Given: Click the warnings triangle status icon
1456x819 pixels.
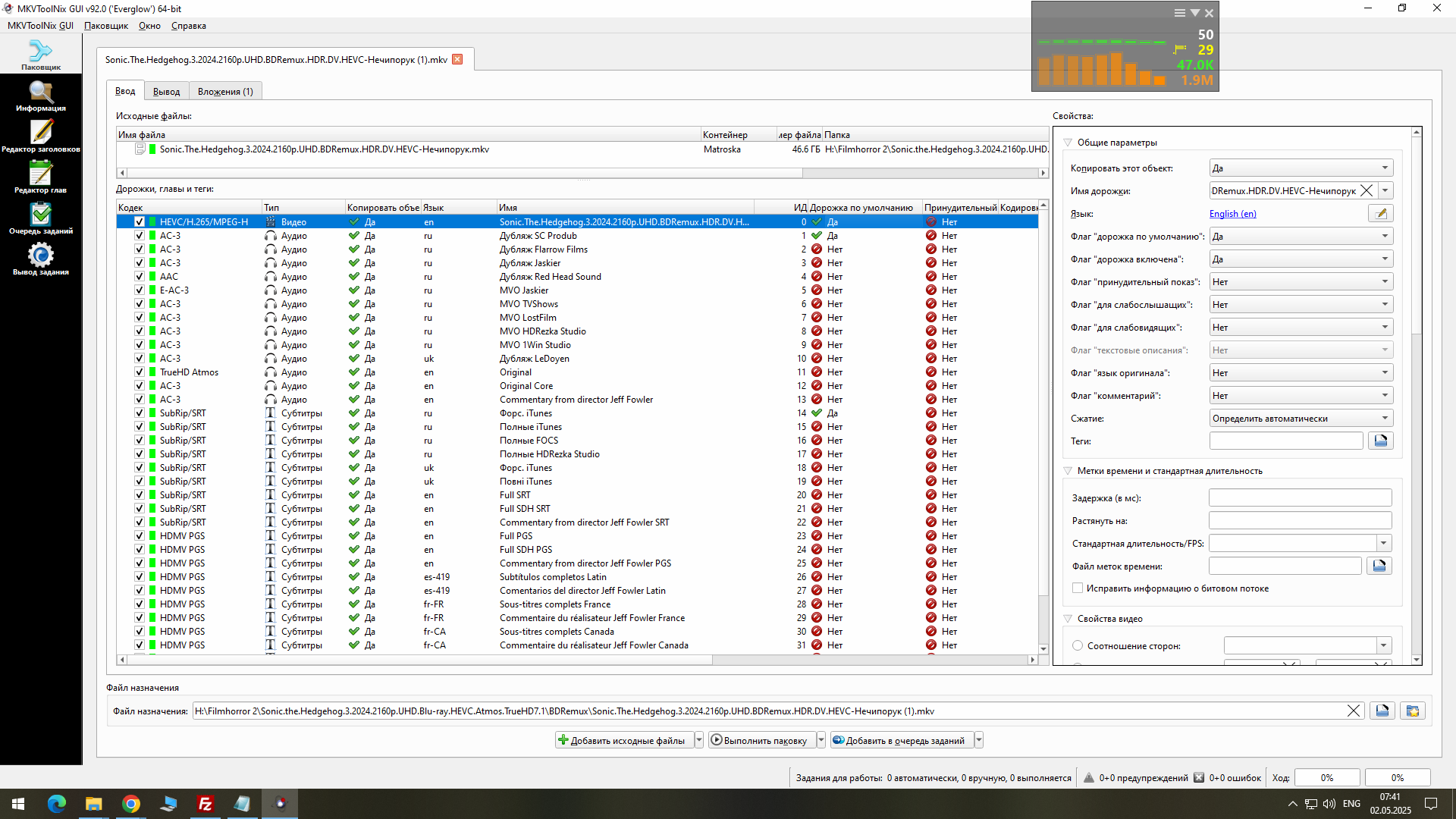Looking at the screenshot, I should point(1089,778).
